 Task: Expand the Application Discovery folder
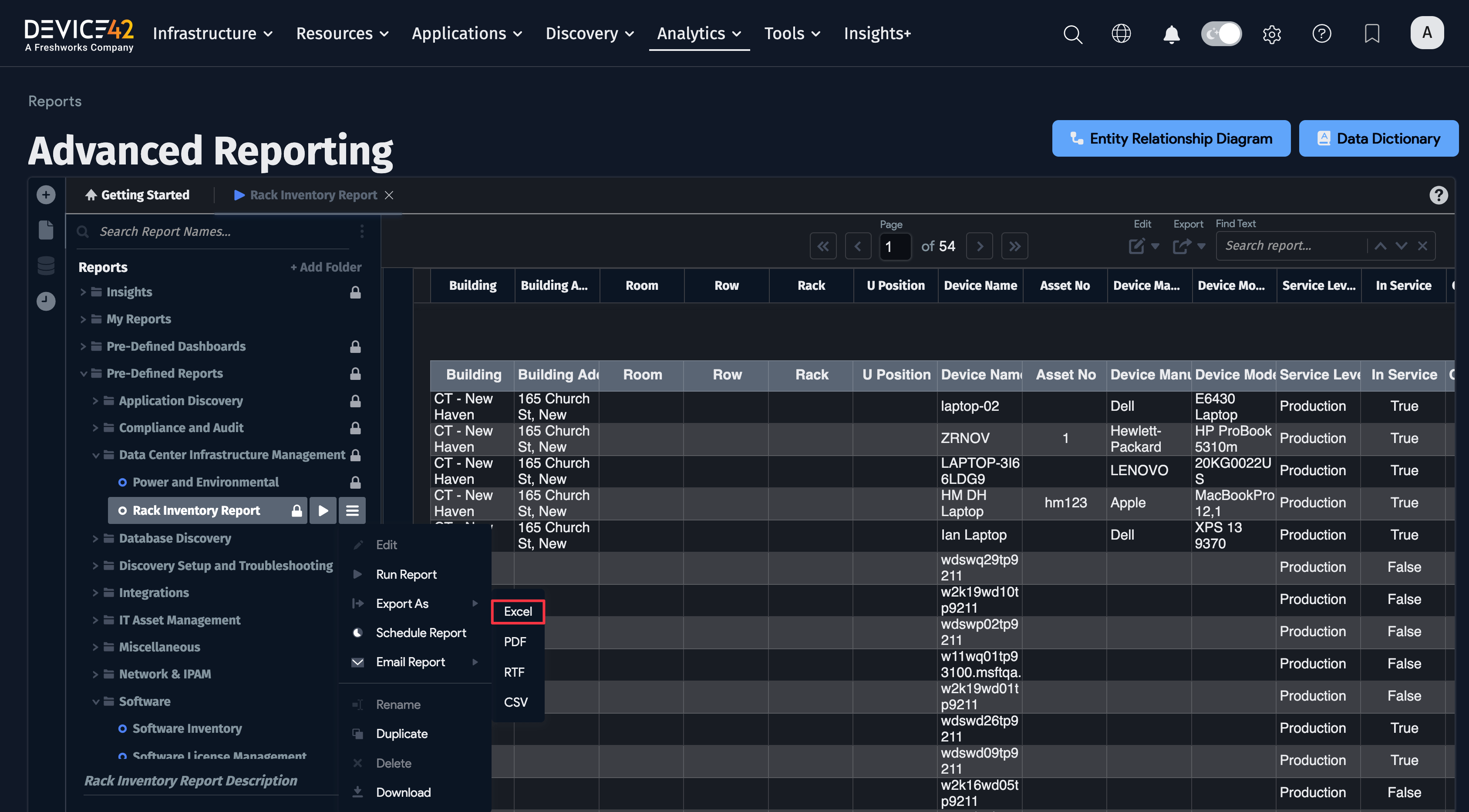(95, 401)
